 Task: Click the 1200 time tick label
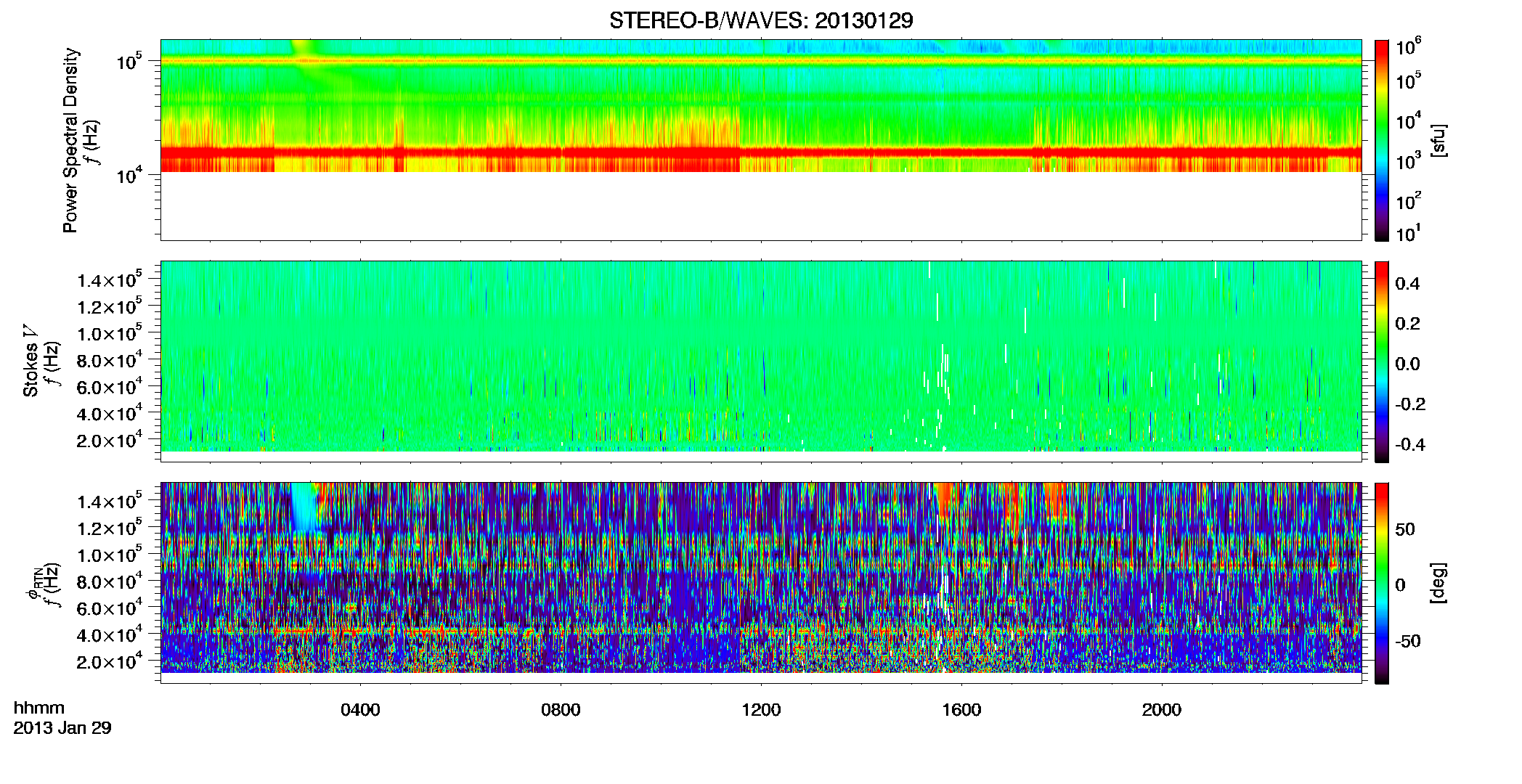[x=761, y=710]
